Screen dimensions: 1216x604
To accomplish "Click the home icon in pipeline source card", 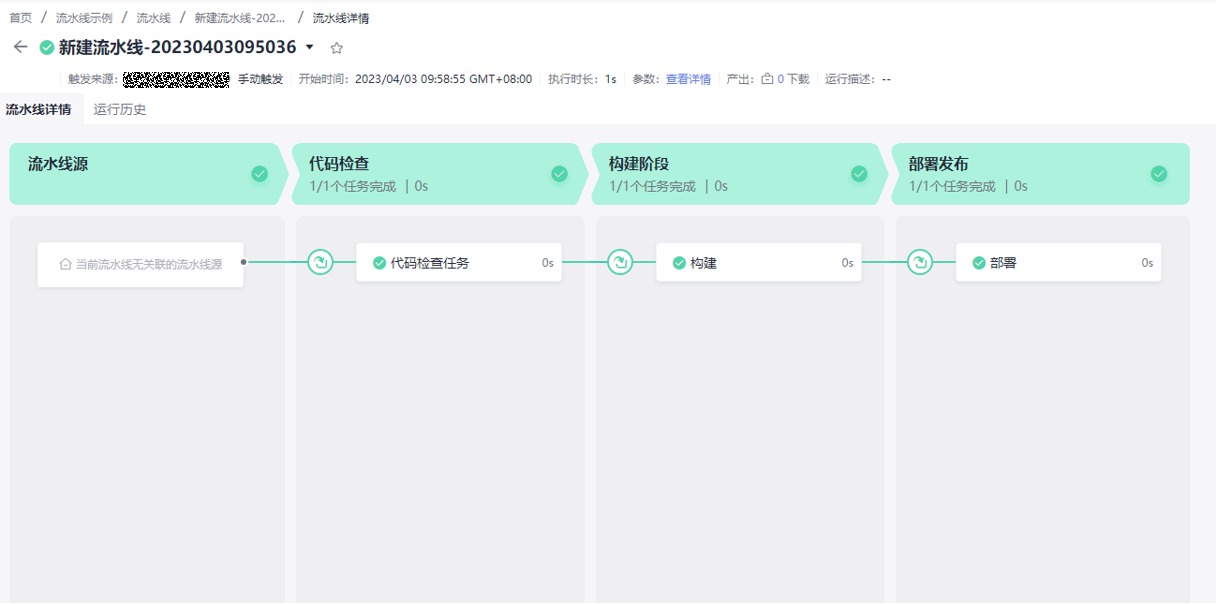I will pos(66,265).
